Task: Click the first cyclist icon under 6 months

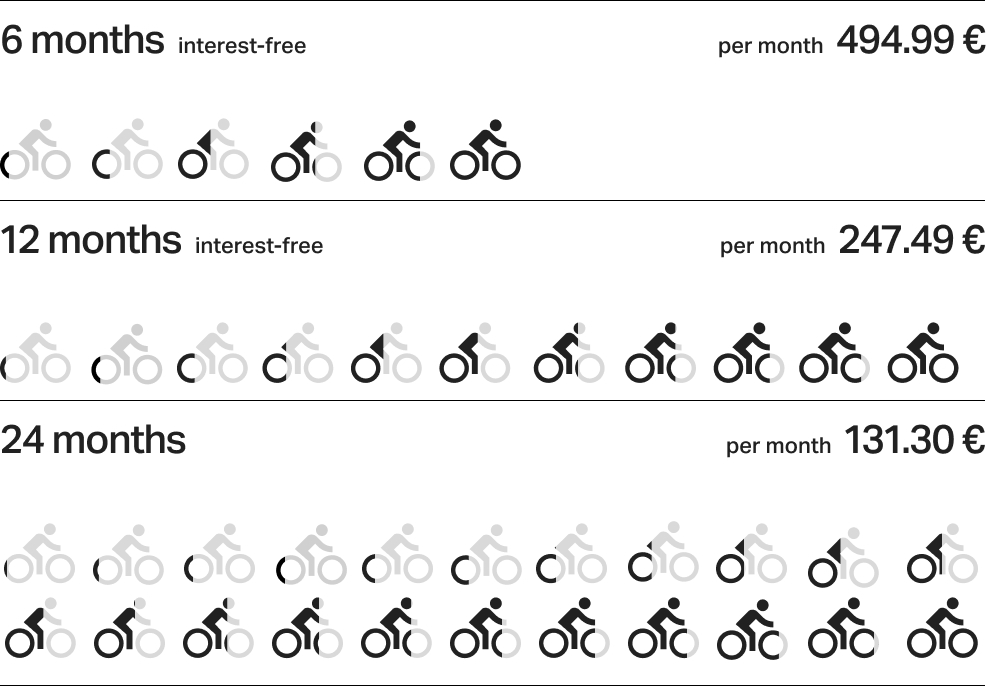Action: pos(37,151)
